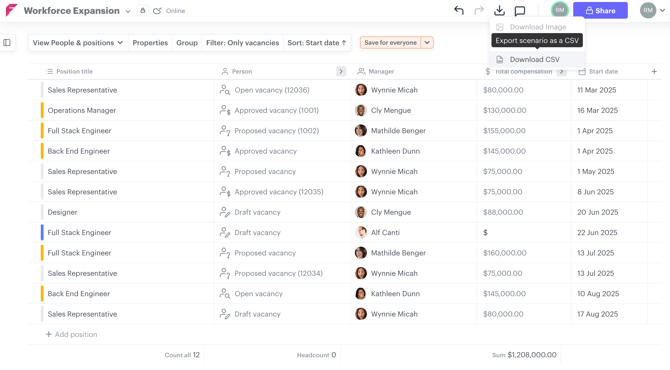Screen dimensions: 670x370
Task: Click the undo arrow icon
Action: click(x=459, y=11)
